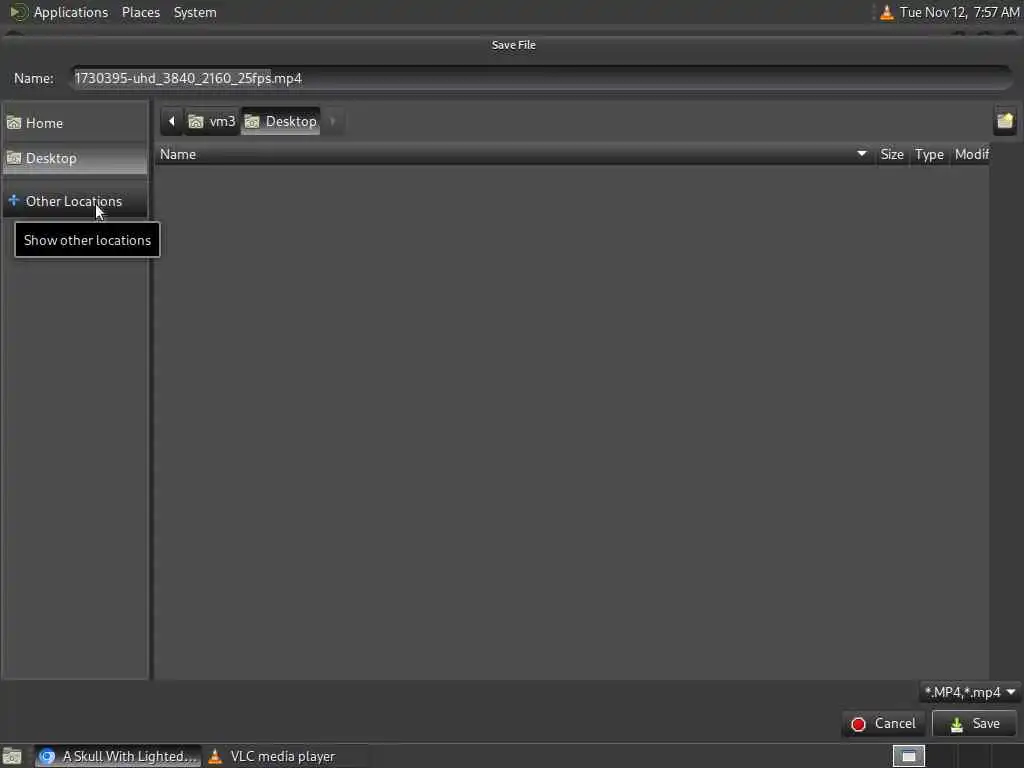The height and width of the screenshot is (768, 1024).
Task: Open Home in the sidebar
Action: pyautogui.click(x=75, y=123)
